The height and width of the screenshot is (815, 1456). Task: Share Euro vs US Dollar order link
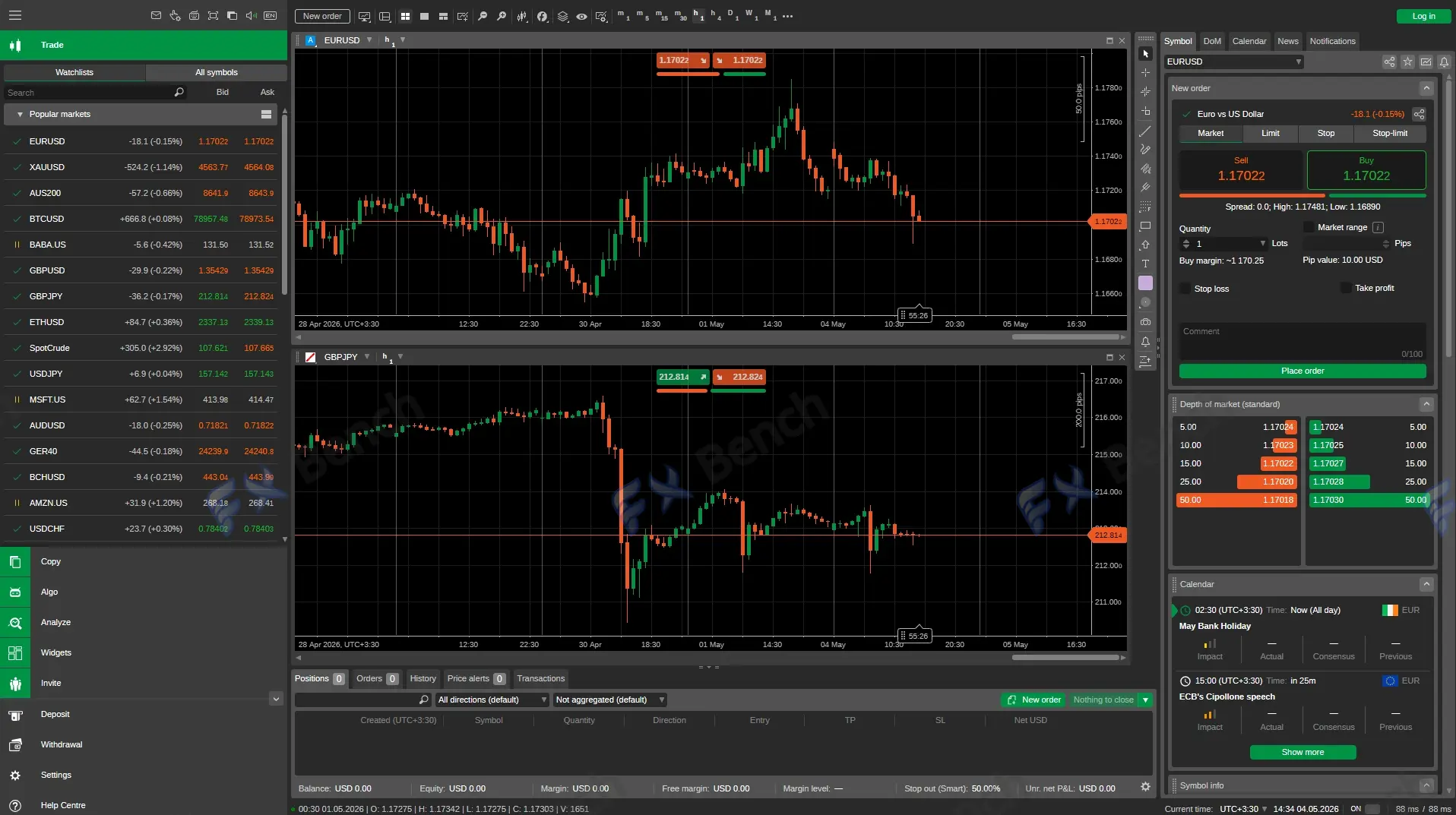click(1419, 114)
